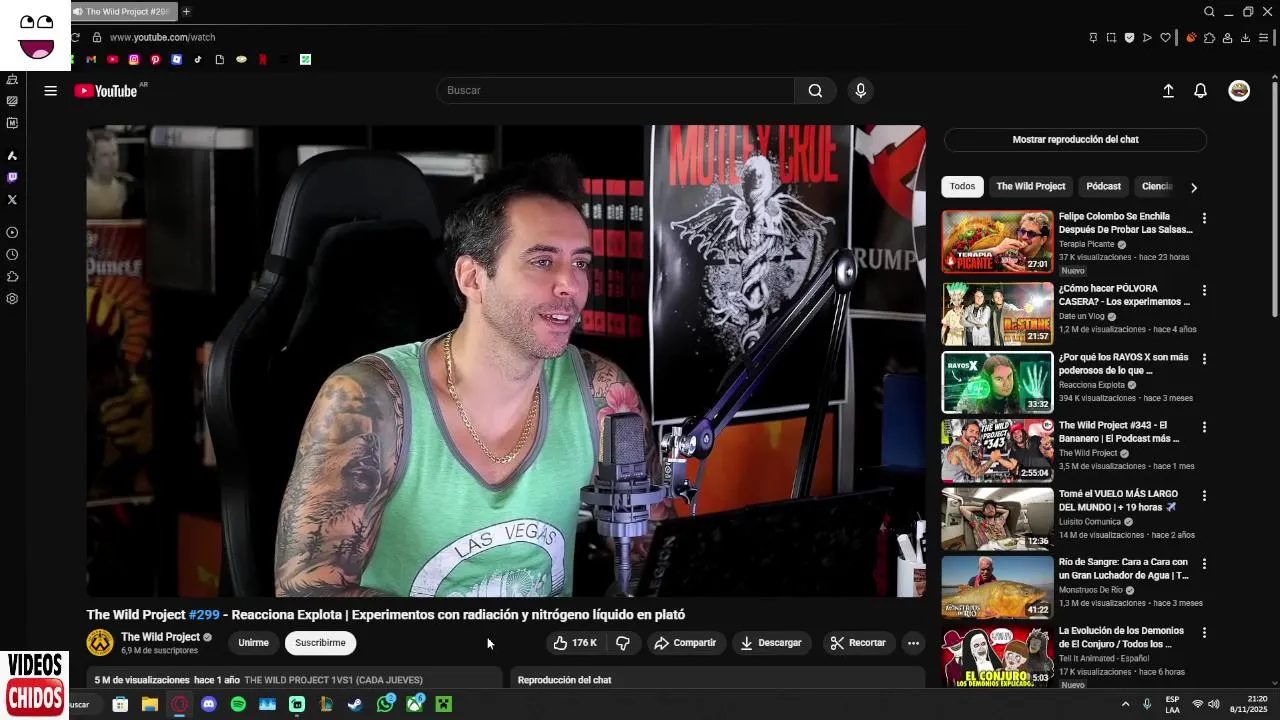Screen dimensions: 1280x720
Task: Open the YouTube guide hamburger menu
Action: pos(50,90)
